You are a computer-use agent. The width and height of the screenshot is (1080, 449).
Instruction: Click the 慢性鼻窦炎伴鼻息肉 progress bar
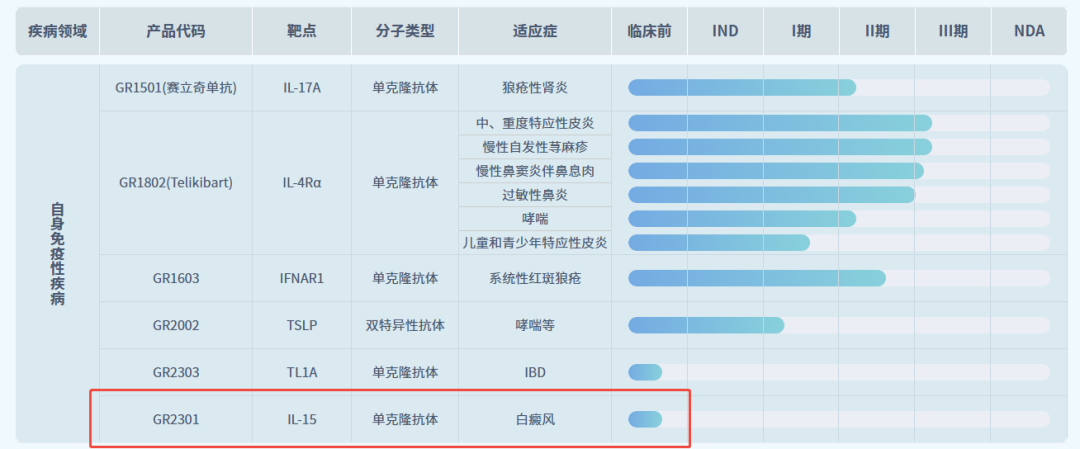click(839, 171)
